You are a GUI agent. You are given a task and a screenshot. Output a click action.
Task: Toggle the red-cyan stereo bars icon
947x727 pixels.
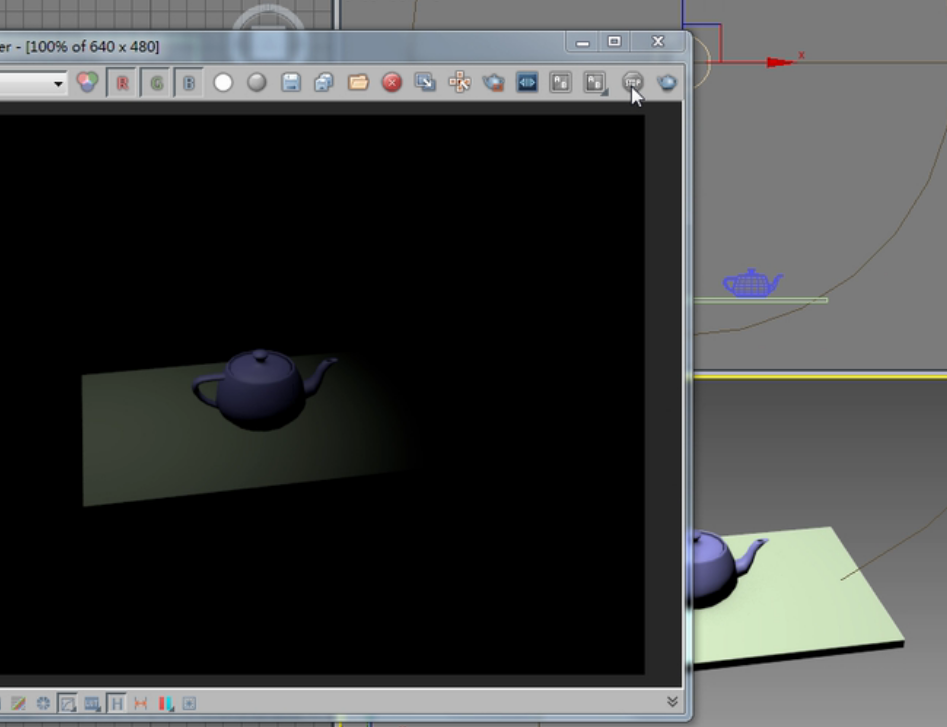point(165,703)
